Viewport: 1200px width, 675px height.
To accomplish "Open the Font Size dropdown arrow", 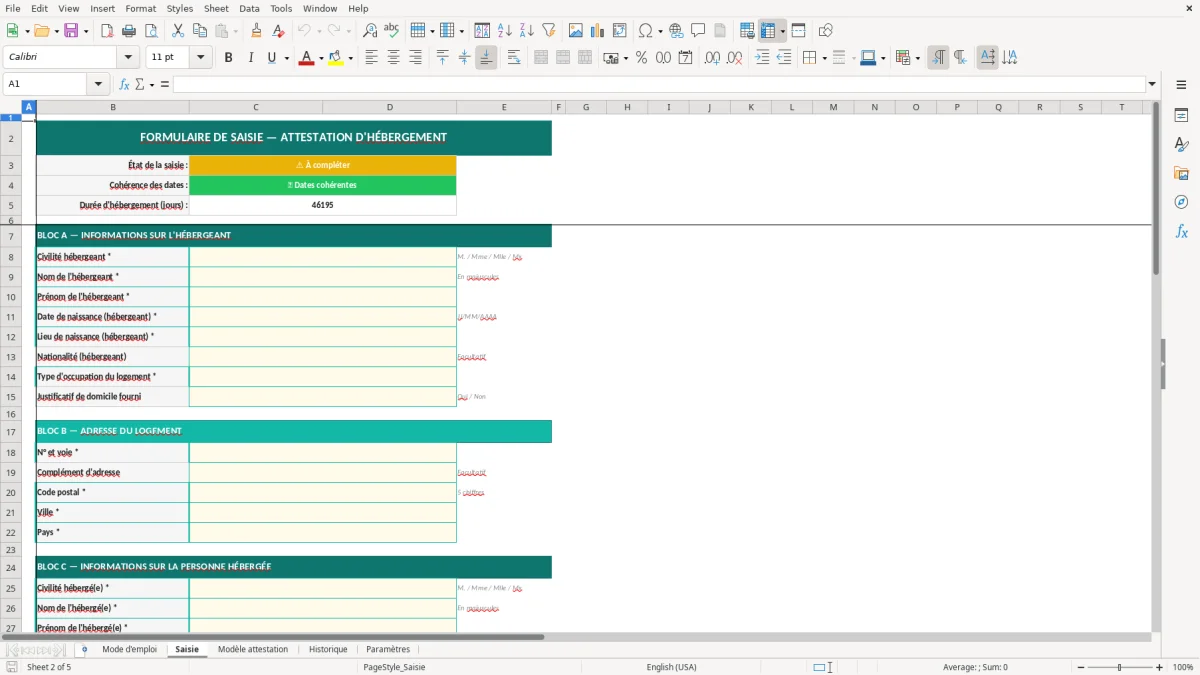I will point(200,58).
